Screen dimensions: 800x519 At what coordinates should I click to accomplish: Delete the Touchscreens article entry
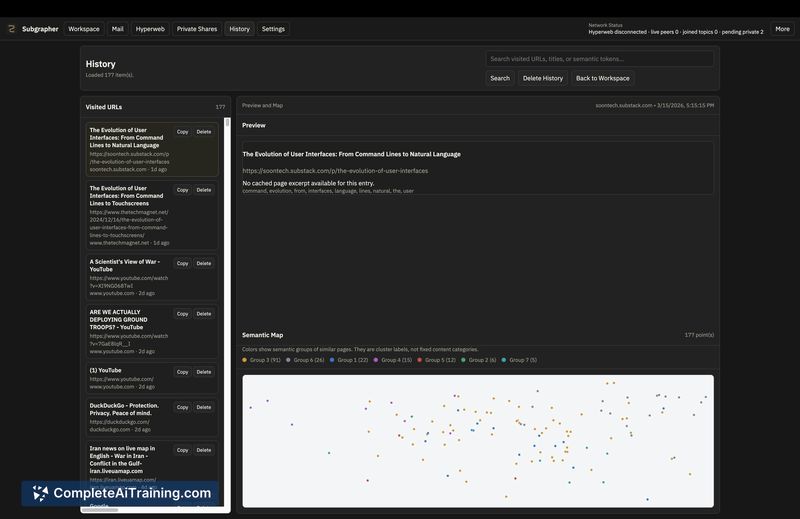(204, 190)
